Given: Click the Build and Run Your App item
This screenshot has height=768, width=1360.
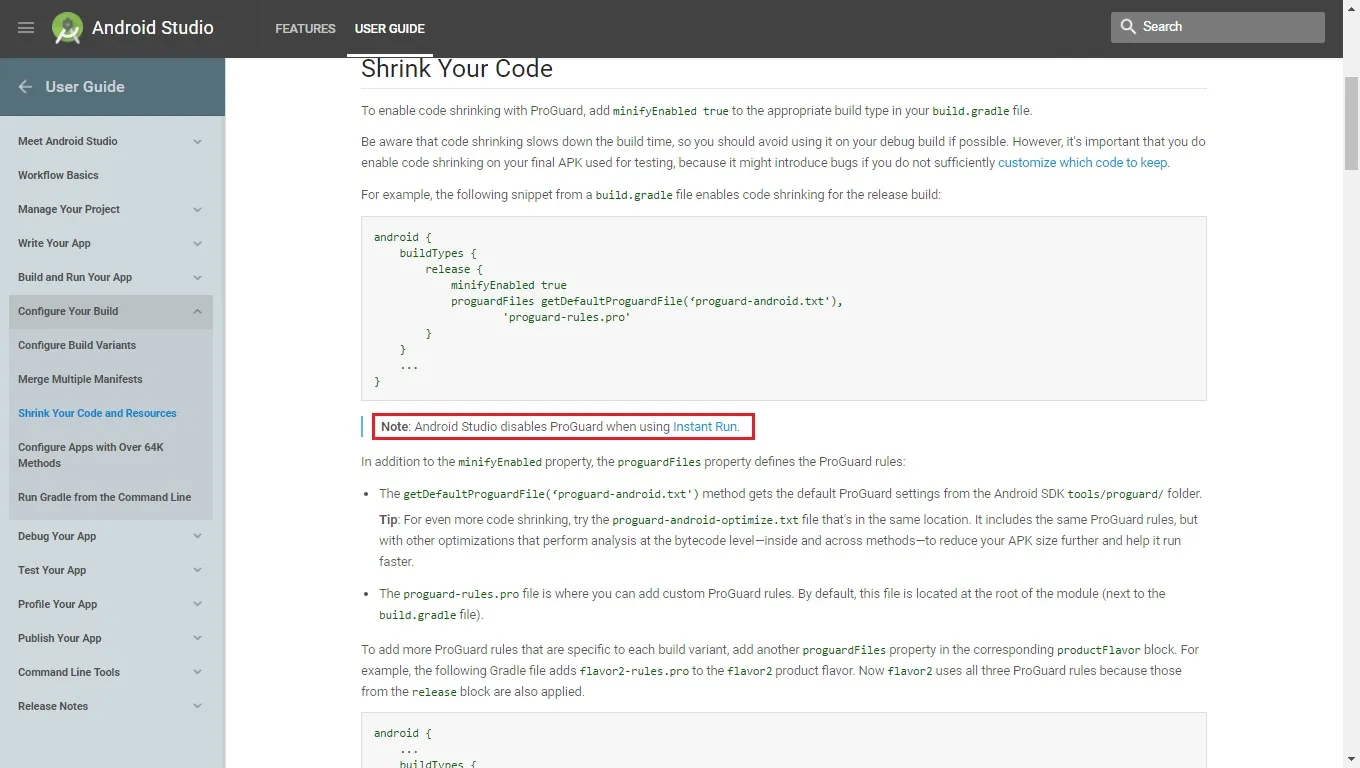Looking at the screenshot, I should (x=75, y=278).
